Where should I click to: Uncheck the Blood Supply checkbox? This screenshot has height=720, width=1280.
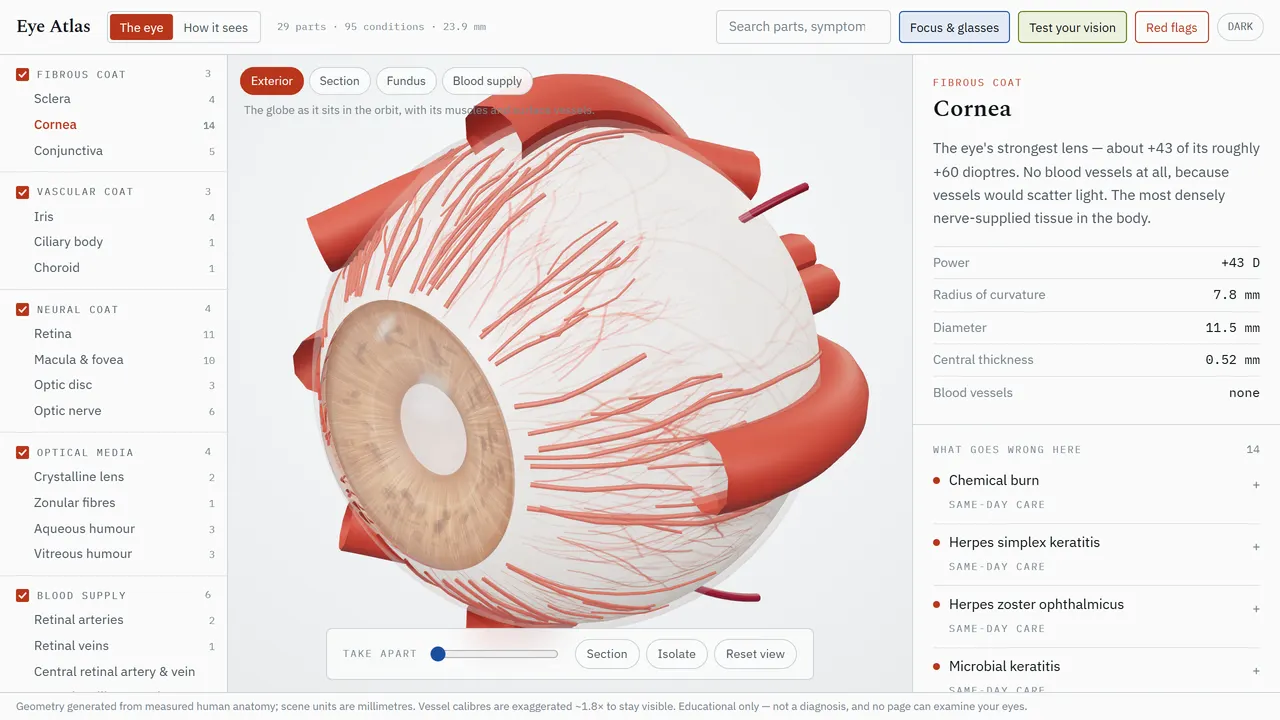coord(22,595)
